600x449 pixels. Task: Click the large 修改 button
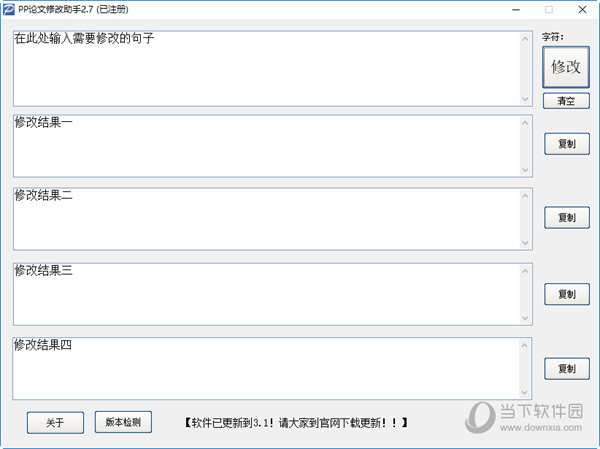point(566,67)
